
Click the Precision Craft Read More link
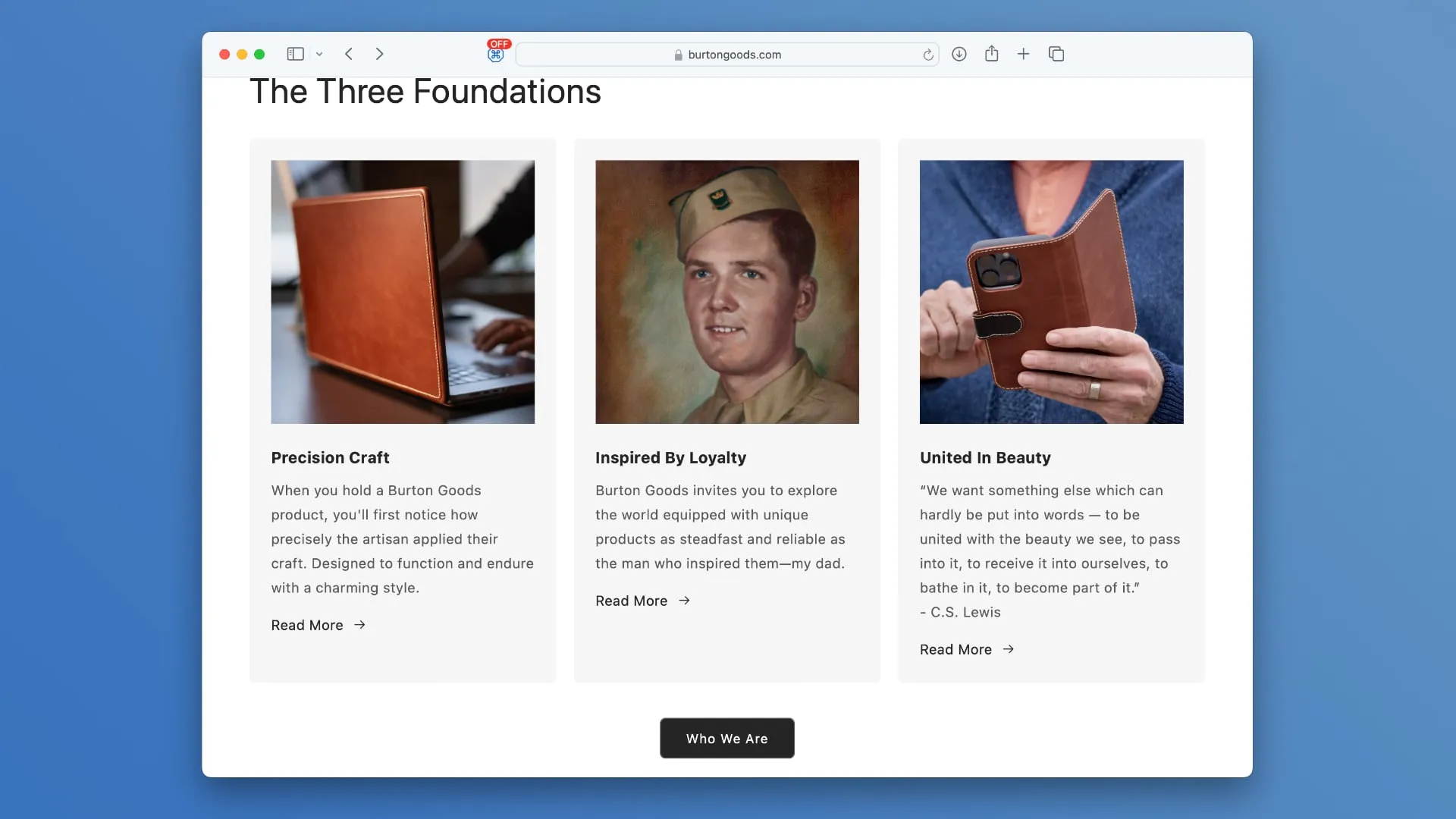coord(319,624)
